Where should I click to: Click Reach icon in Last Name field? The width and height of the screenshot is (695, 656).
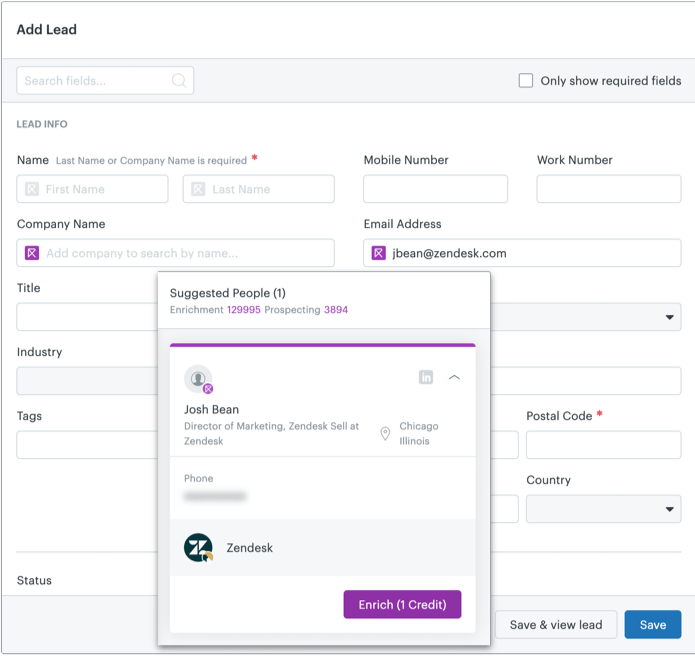pyautogui.click(x=198, y=189)
